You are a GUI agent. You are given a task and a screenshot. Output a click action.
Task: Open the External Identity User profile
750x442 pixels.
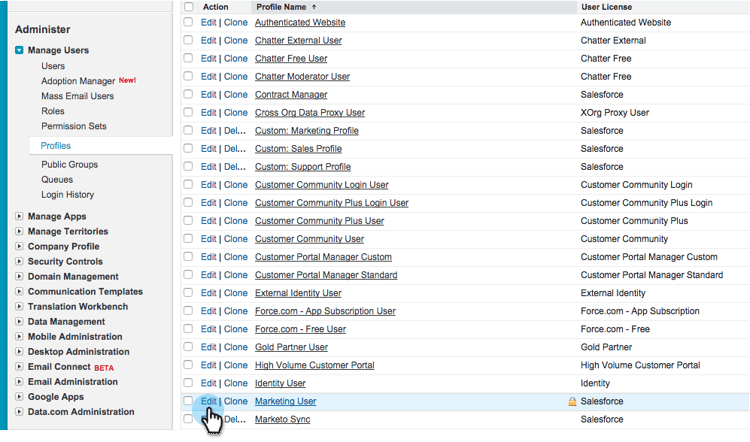(x=298, y=293)
